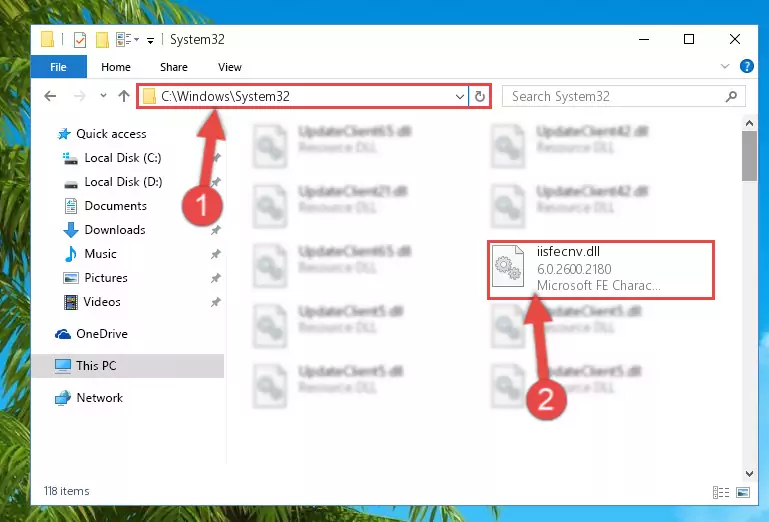This screenshot has width=769, height=522.
Task: Refresh the System32 folder view
Action: pos(480,97)
